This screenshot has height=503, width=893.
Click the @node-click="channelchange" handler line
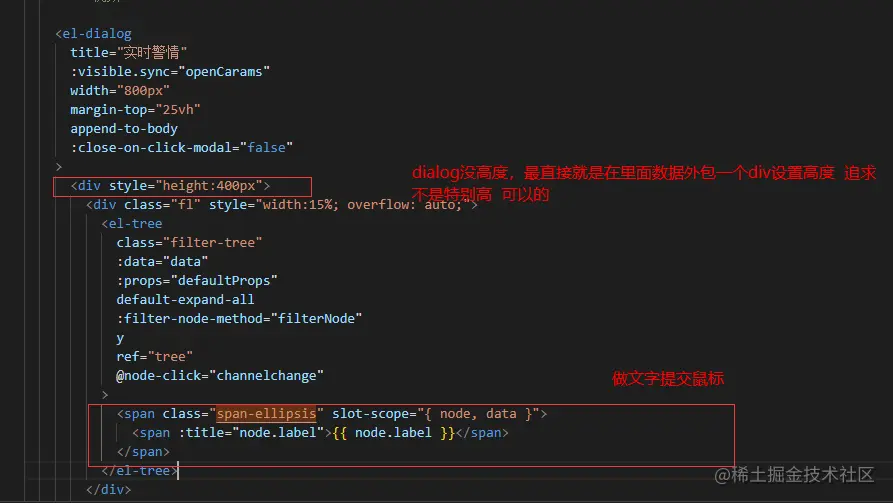click(220, 376)
